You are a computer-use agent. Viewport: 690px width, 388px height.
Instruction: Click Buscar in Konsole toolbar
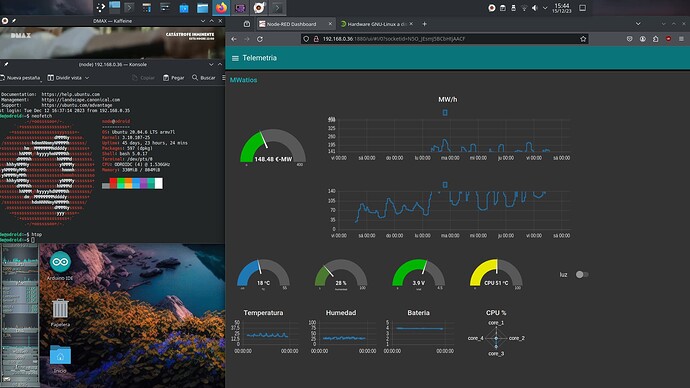(x=204, y=77)
